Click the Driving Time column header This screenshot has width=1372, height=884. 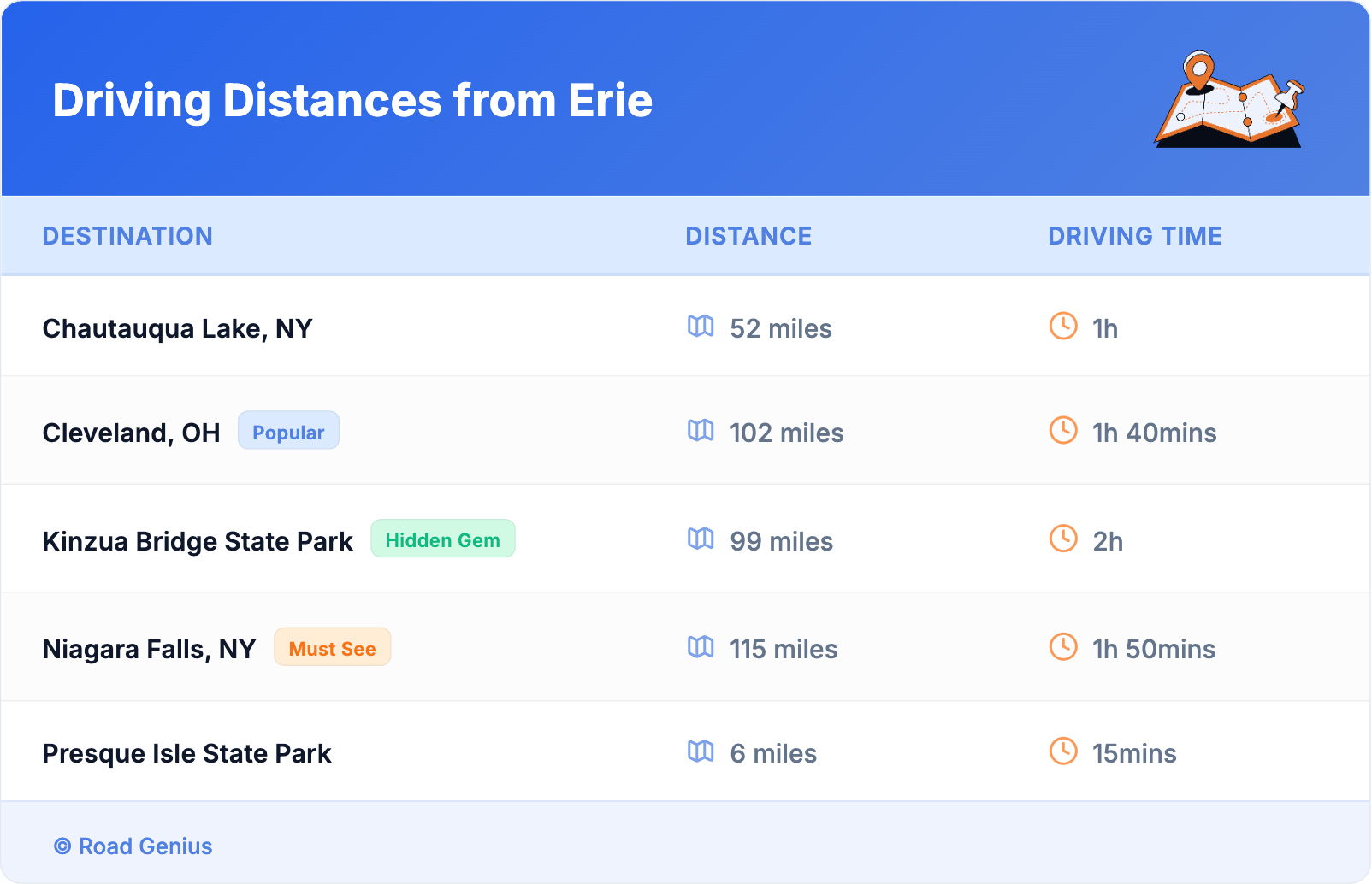click(1134, 236)
